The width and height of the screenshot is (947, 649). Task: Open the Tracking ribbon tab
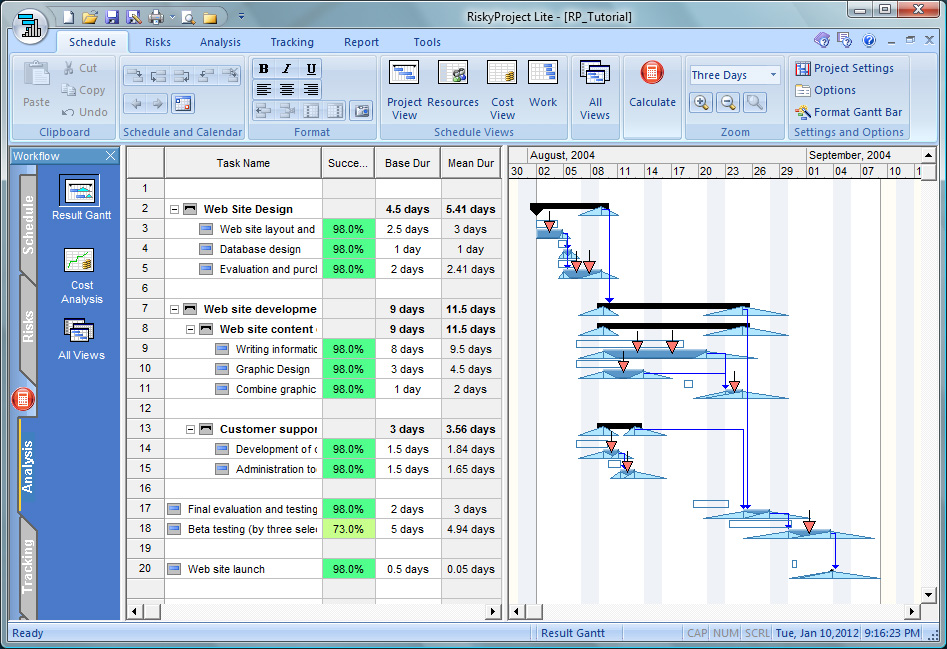(292, 42)
